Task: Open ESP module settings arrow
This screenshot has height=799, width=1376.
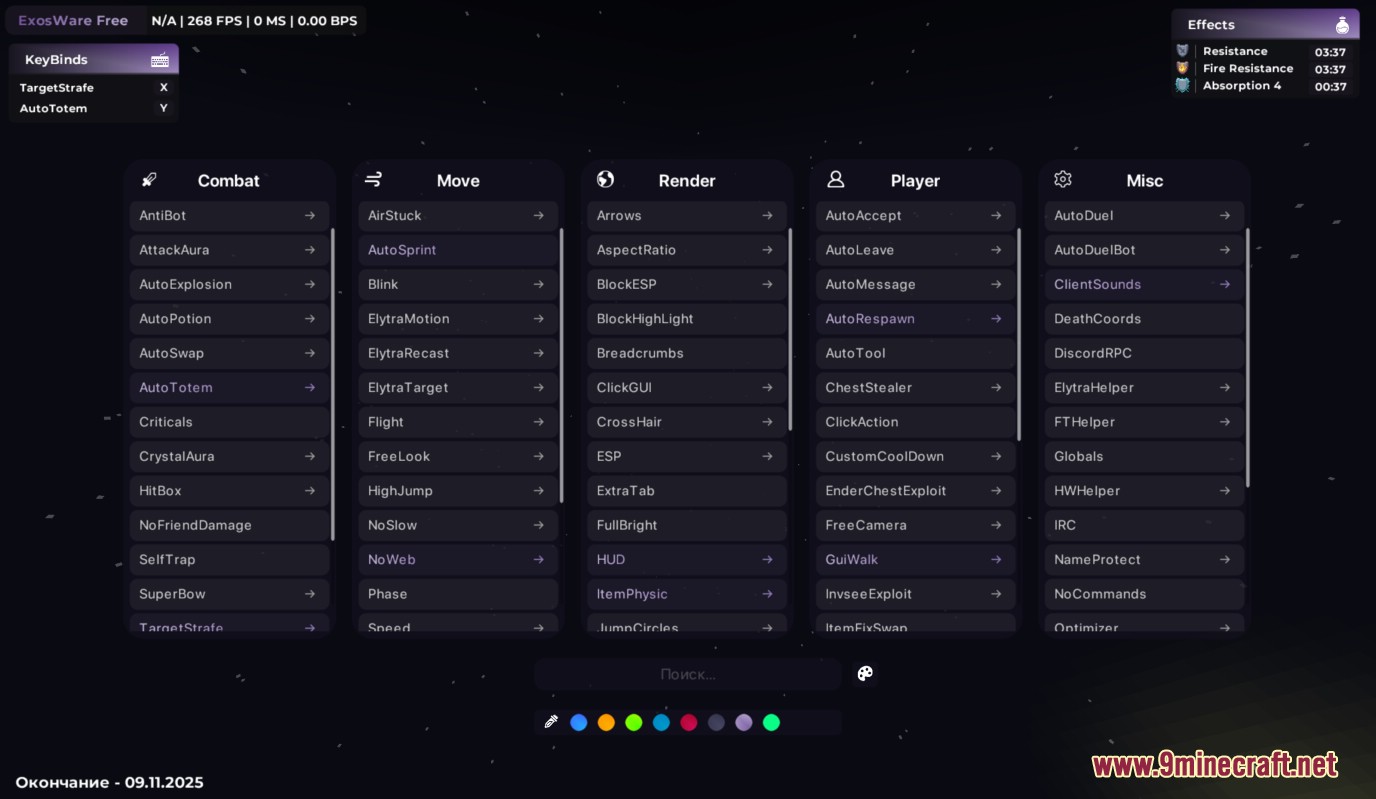Action: click(x=767, y=456)
